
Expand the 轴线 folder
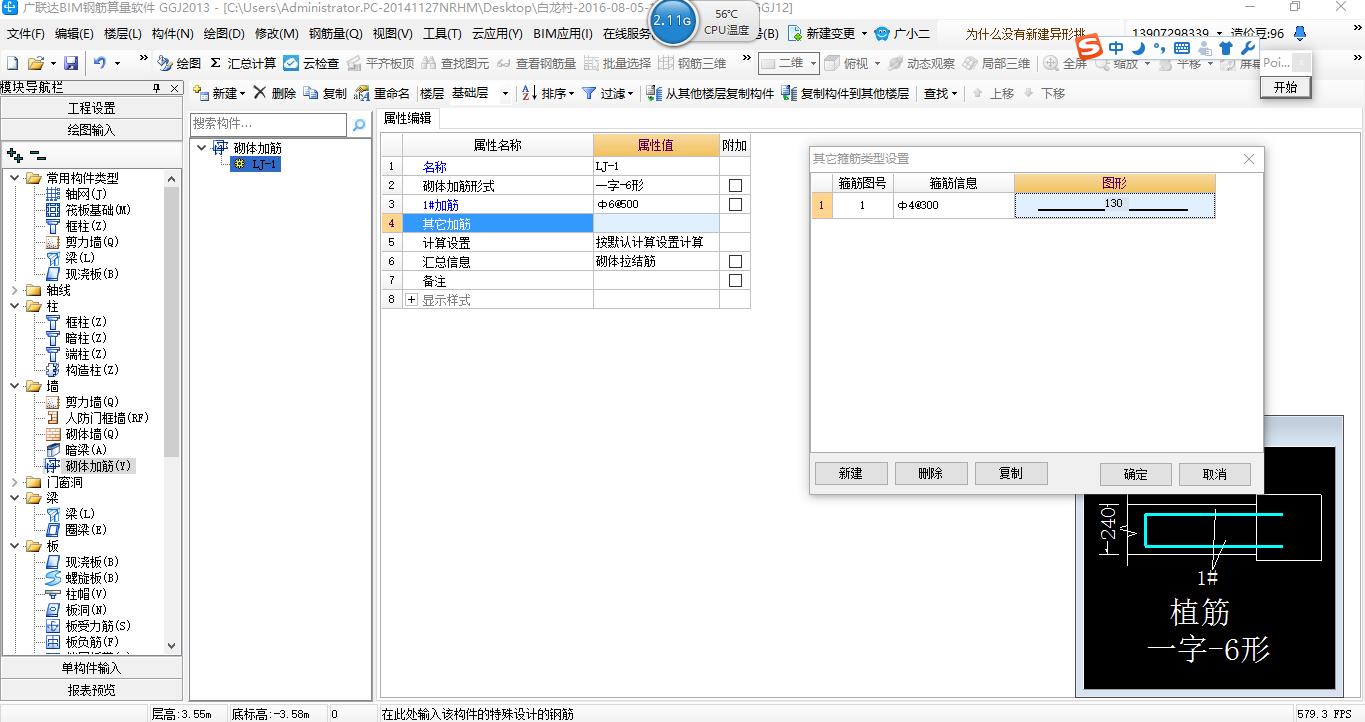point(14,290)
